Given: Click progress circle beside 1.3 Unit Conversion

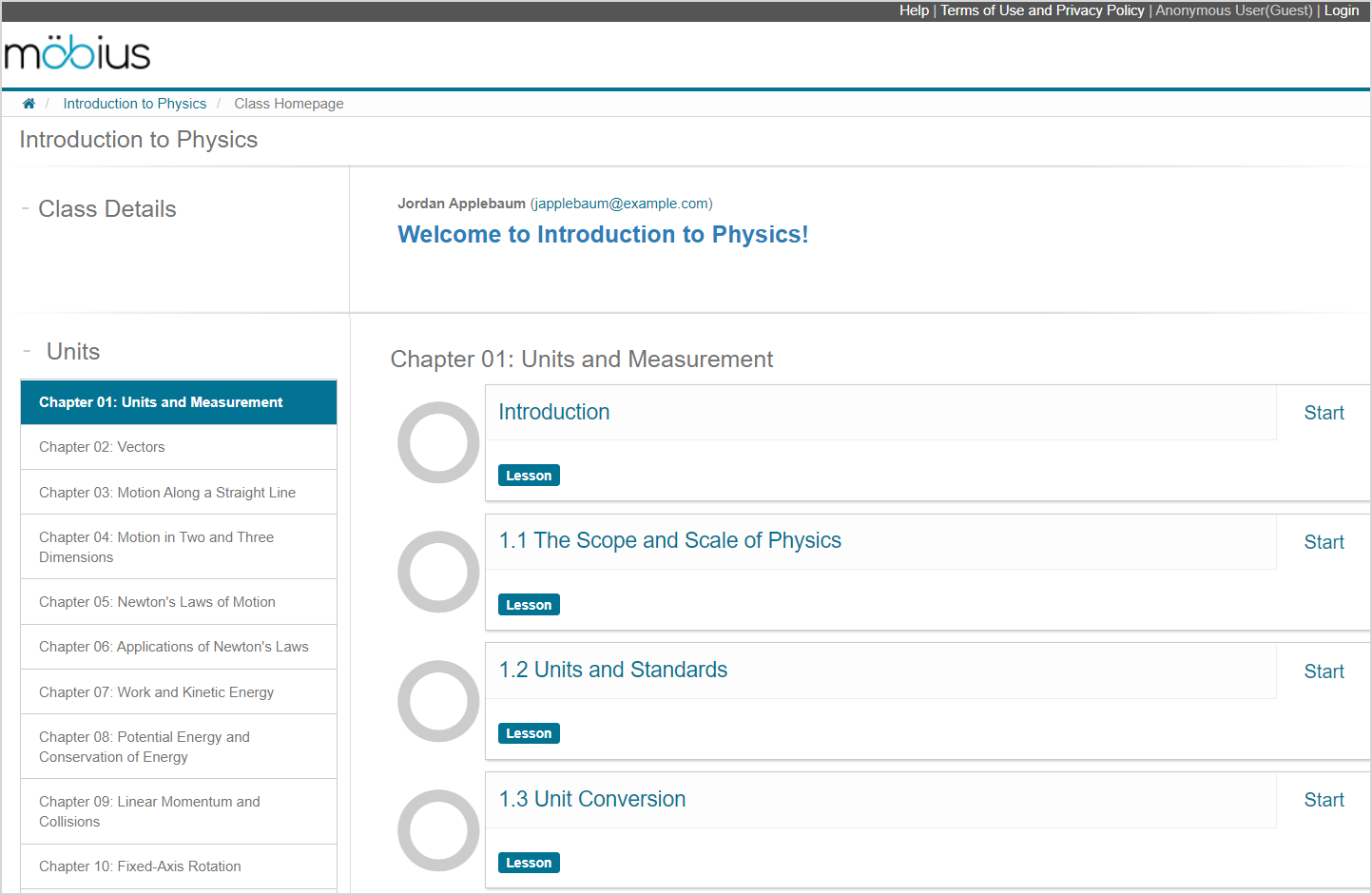Looking at the screenshot, I should coord(438,830).
